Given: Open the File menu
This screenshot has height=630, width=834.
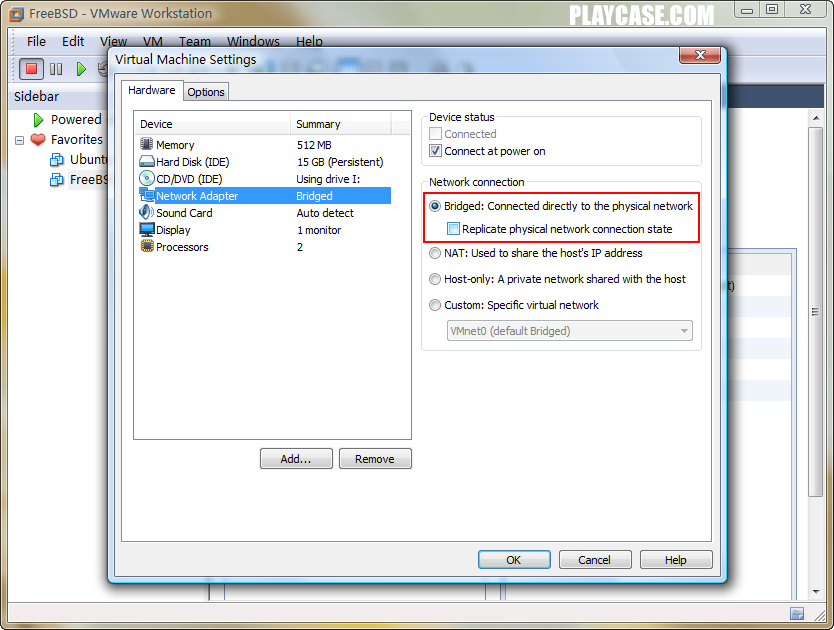Looking at the screenshot, I should click(x=36, y=42).
